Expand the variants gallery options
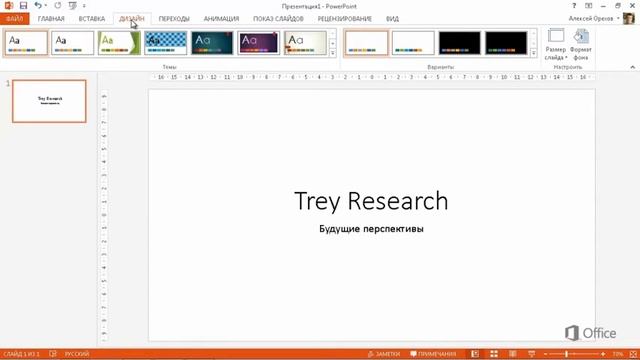Screen dimensions: 640x360 point(533,53)
